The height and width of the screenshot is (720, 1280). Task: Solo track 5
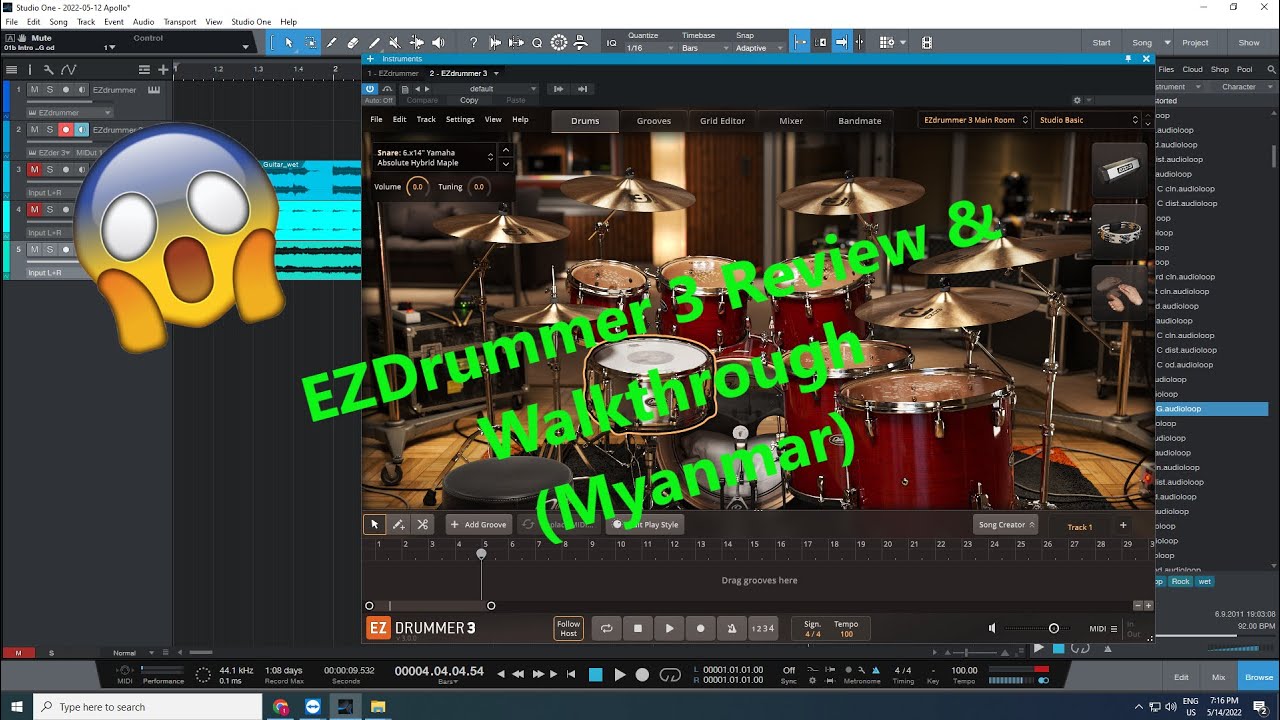click(50, 250)
